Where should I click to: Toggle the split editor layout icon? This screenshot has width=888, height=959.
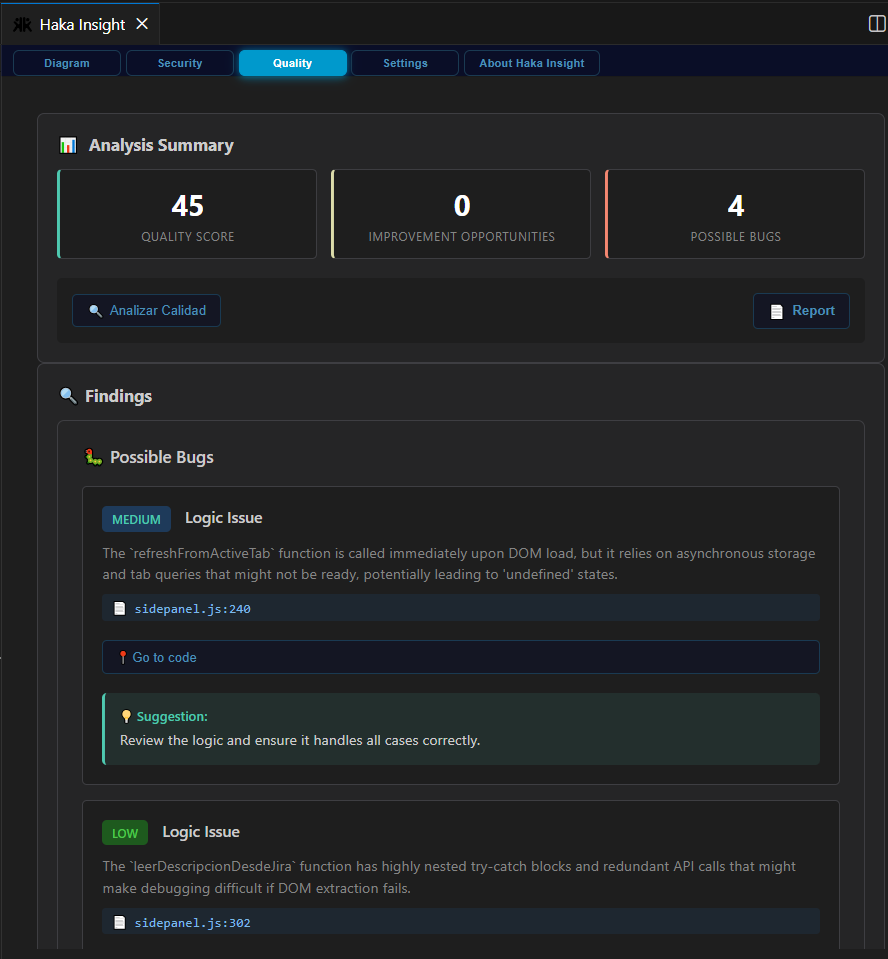(x=877, y=24)
